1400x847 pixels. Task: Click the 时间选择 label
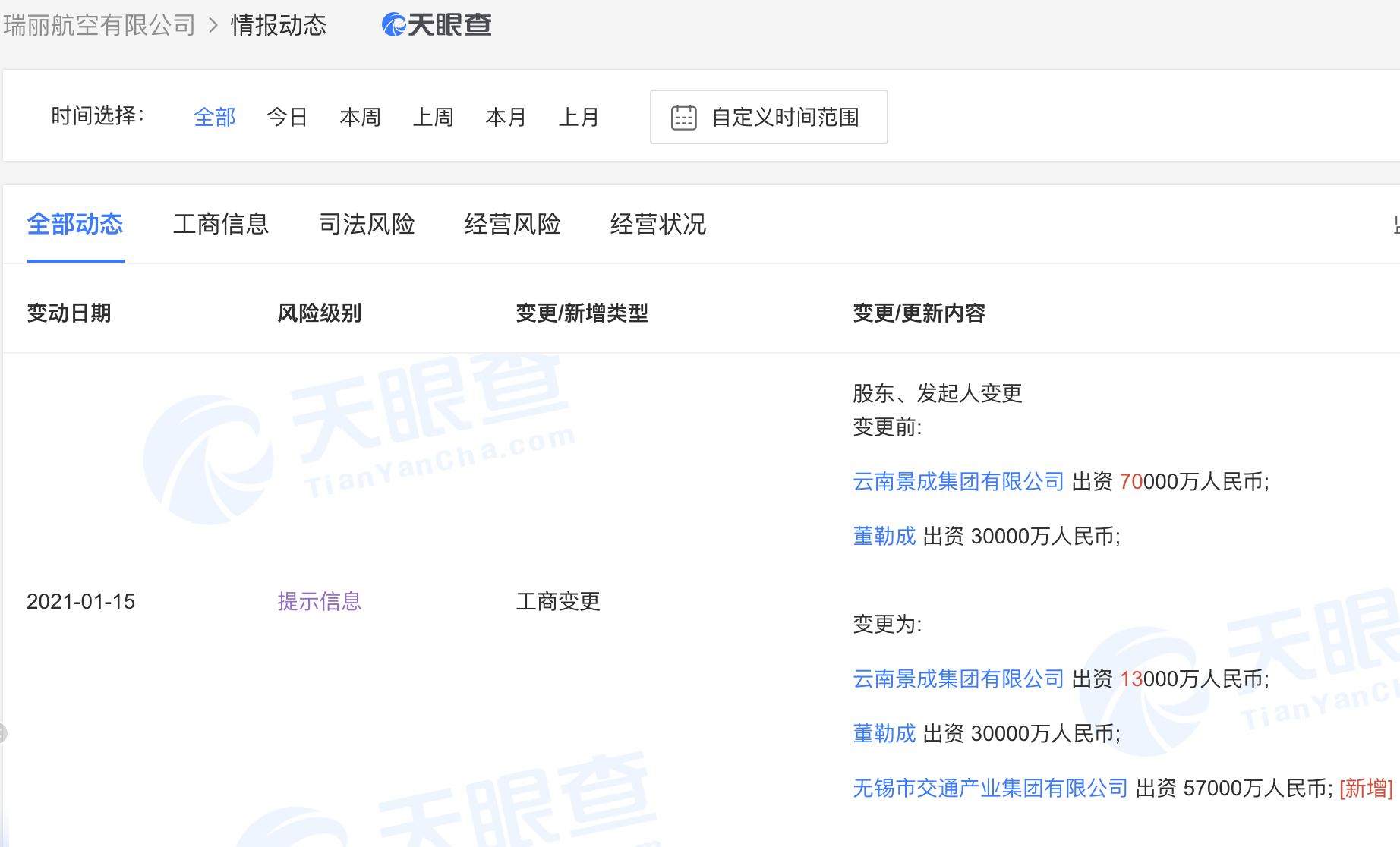(x=97, y=116)
